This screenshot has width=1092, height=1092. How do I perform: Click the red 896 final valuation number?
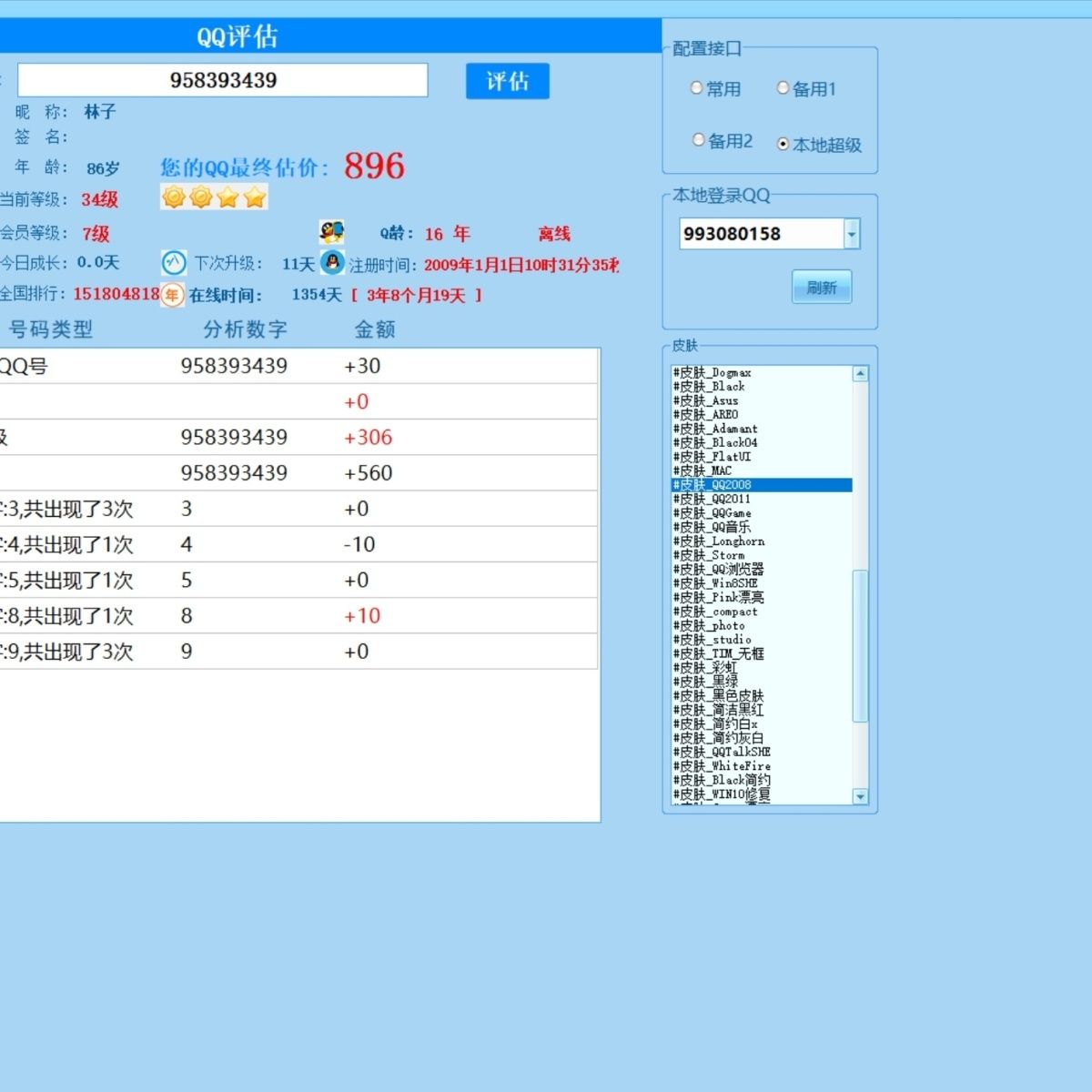coord(374,166)
